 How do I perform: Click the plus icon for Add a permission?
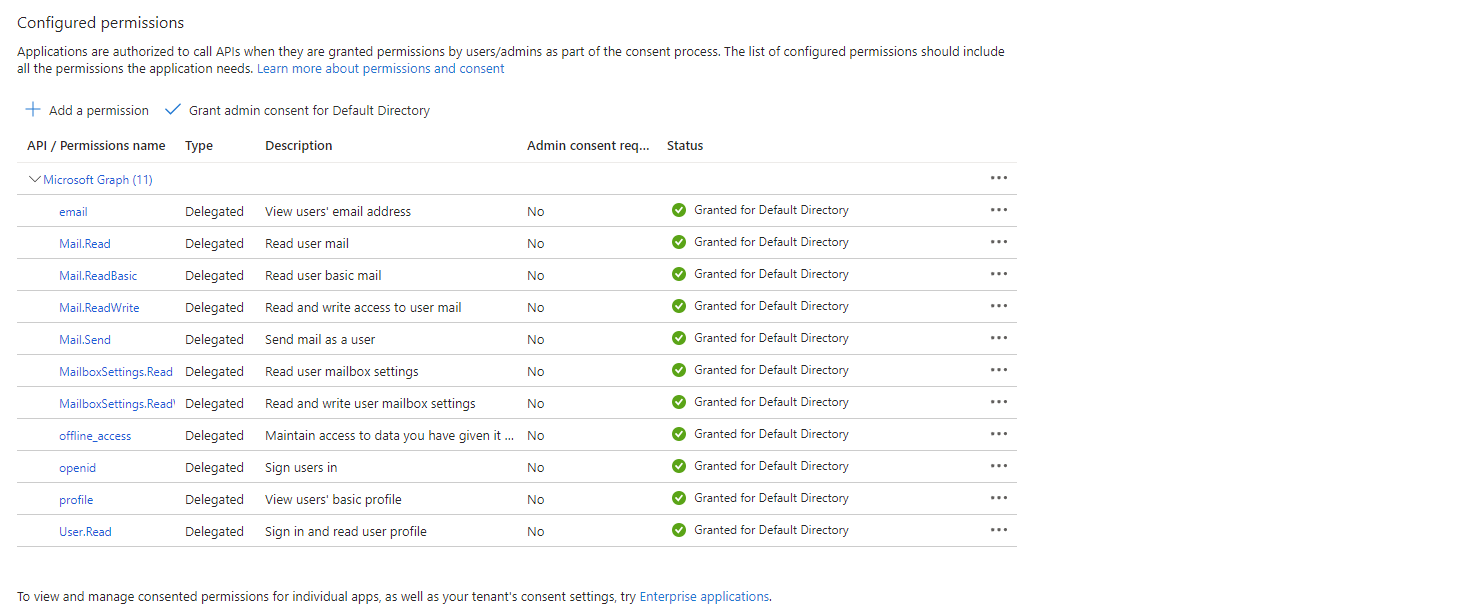coord(33,110)
